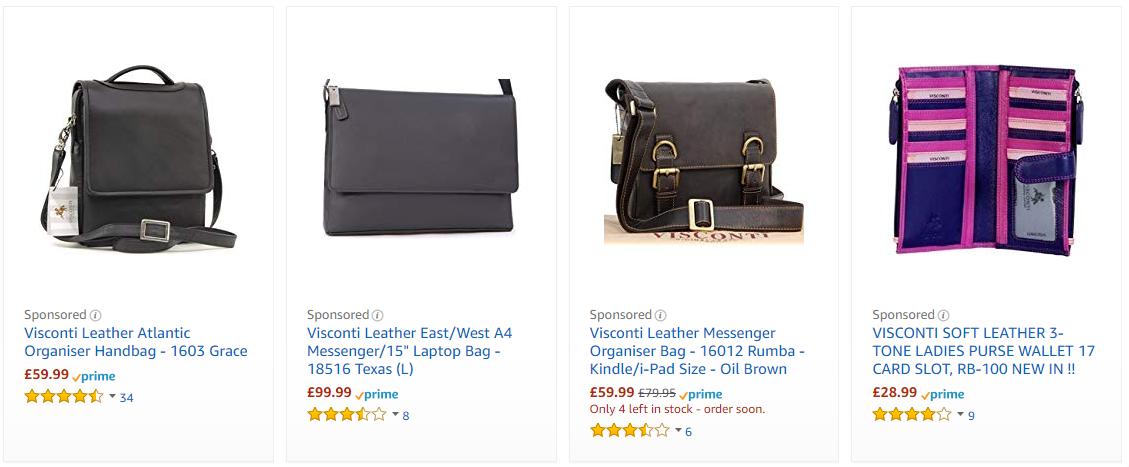
Task: Click the black Atlantic handbag product image
Action: point(138,158)
